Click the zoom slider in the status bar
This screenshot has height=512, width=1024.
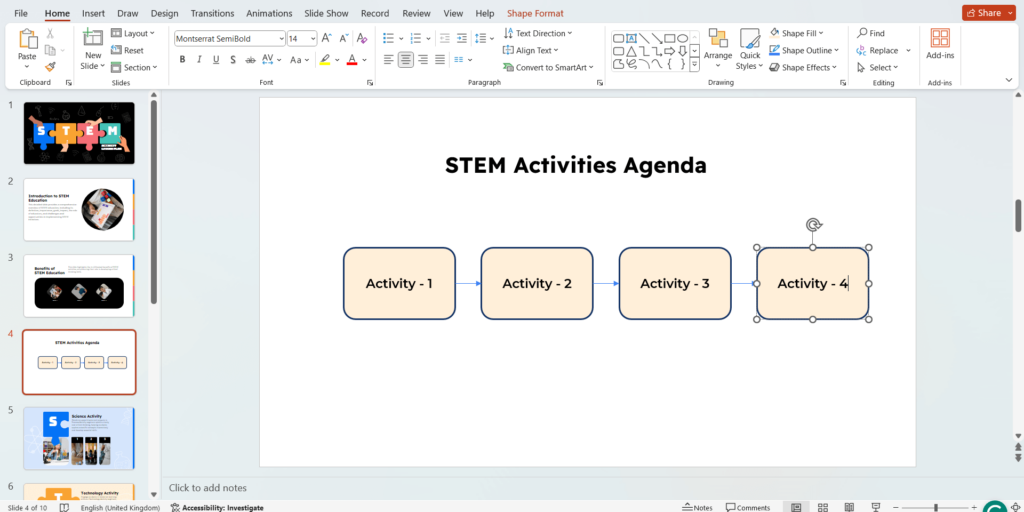pyautogui.click(x=935, y=507)
